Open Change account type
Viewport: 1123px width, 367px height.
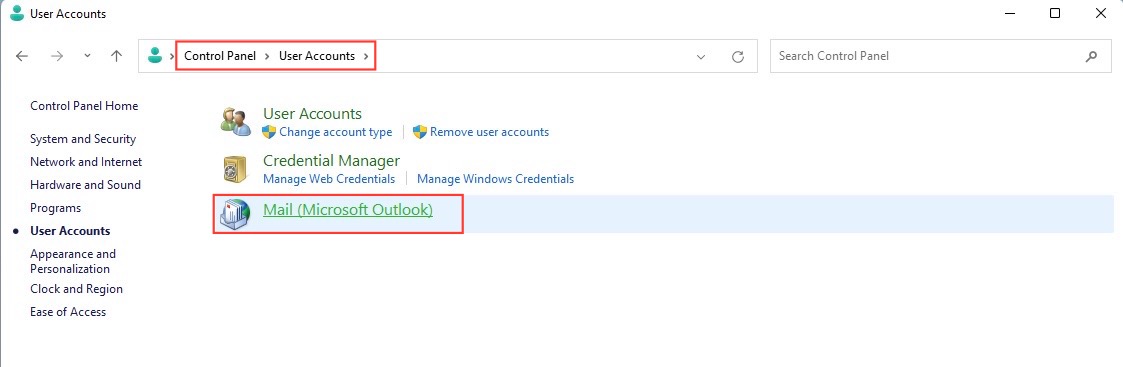pyautogui.click(x=336, y=132)
